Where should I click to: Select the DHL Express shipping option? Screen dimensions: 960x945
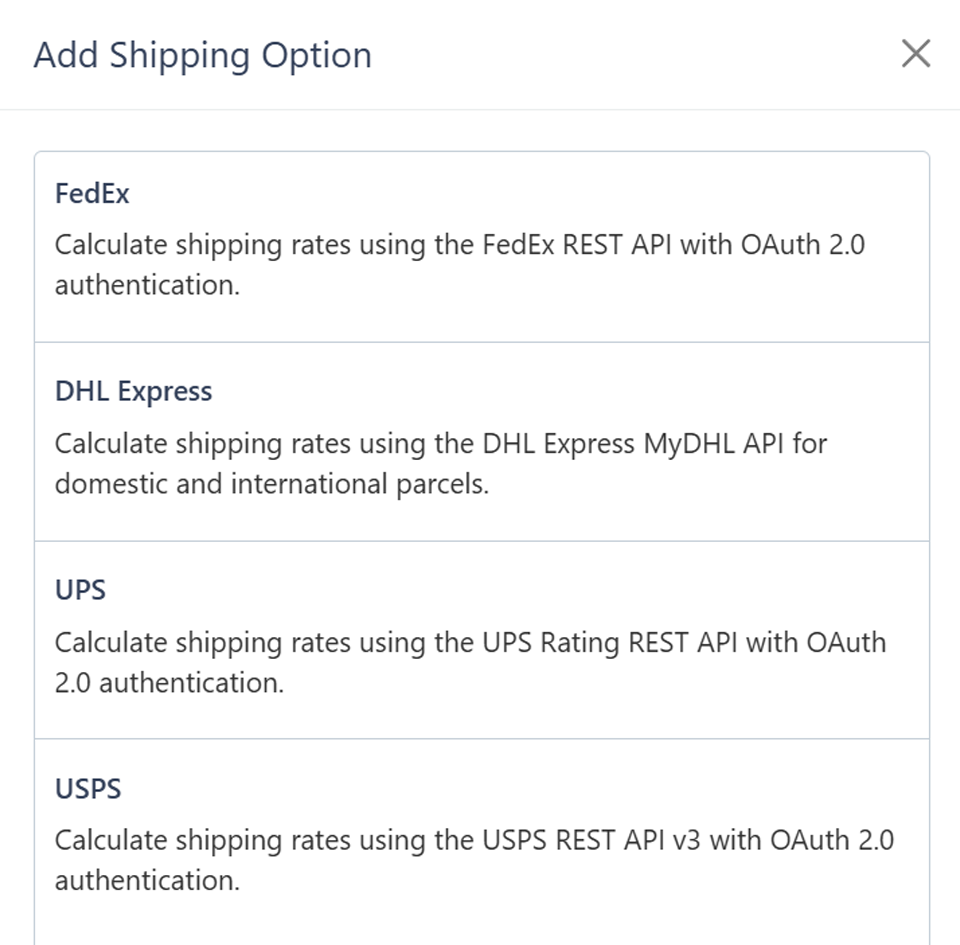tap(480, 443)
